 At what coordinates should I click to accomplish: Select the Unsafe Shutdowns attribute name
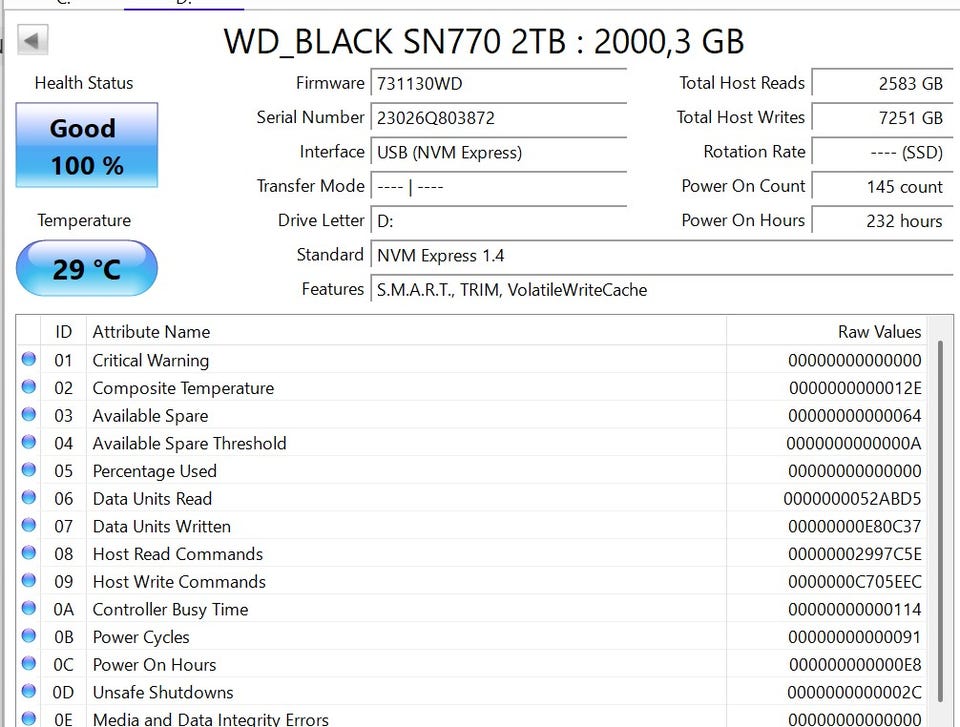point(163,692)
